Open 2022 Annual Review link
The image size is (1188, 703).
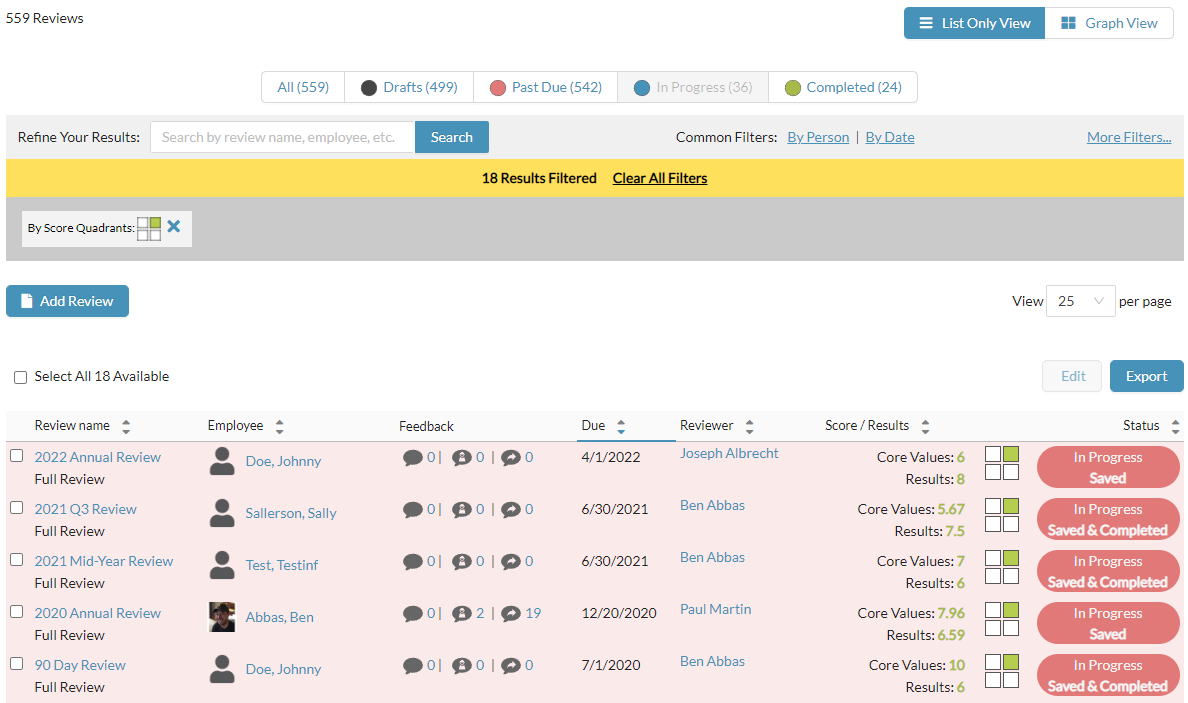pyautogui.click(x=98, y=457)
